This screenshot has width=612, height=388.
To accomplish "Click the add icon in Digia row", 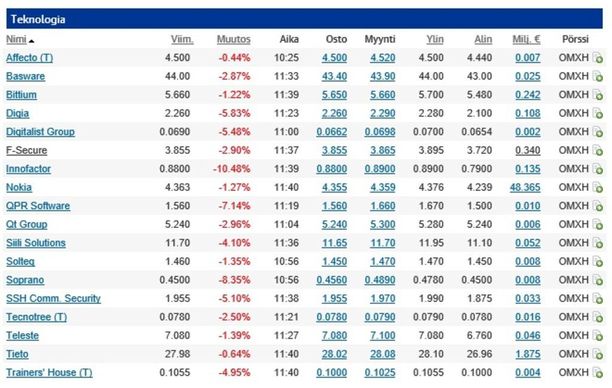I will pyautogui.click(x=598, y=114).
